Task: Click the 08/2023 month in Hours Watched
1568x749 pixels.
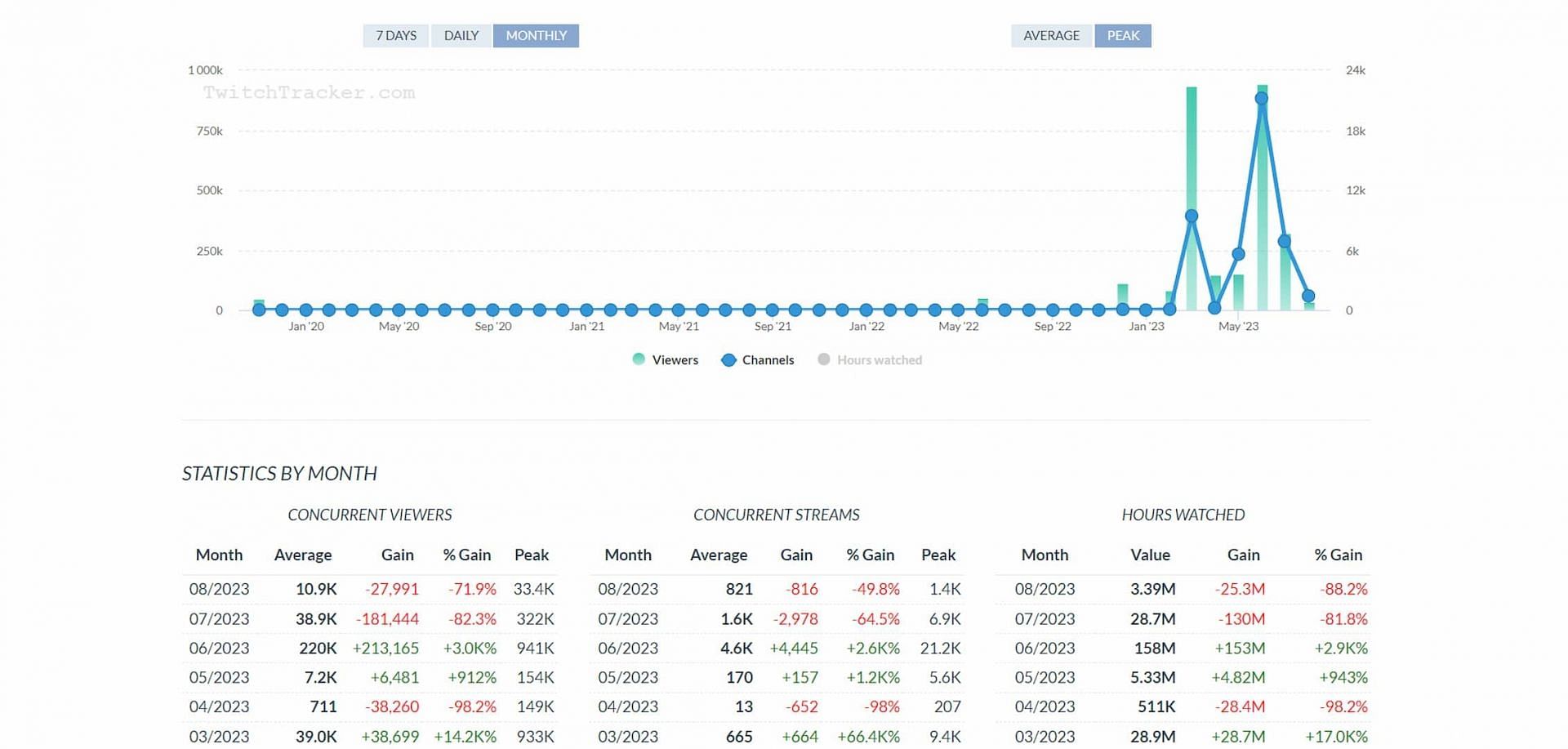Action: point(1045,590)
